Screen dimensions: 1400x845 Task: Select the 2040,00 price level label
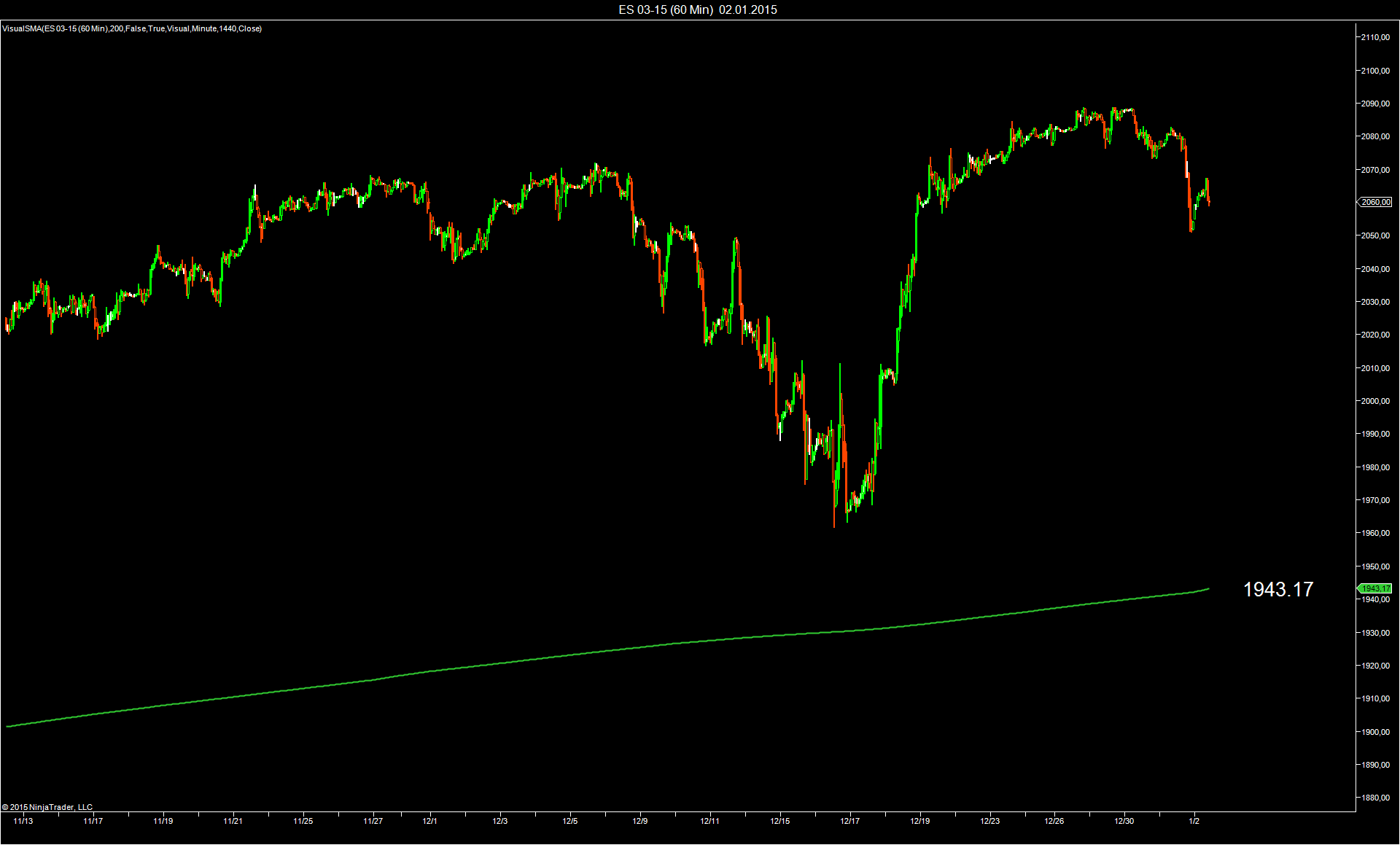click(1375, 269)
